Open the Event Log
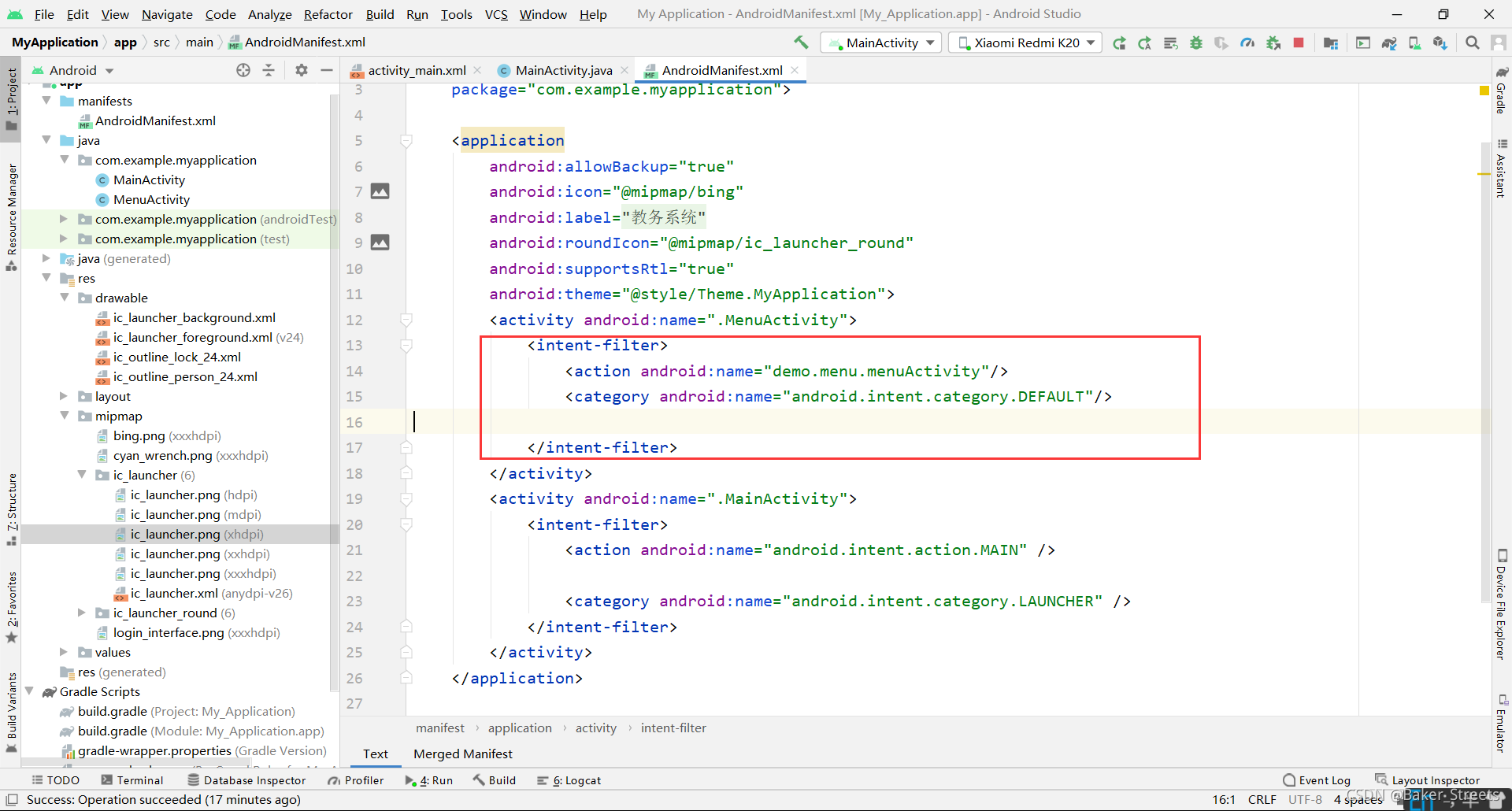Image resolution: width=1512 pixels, height=811 pixels. 1317,780
